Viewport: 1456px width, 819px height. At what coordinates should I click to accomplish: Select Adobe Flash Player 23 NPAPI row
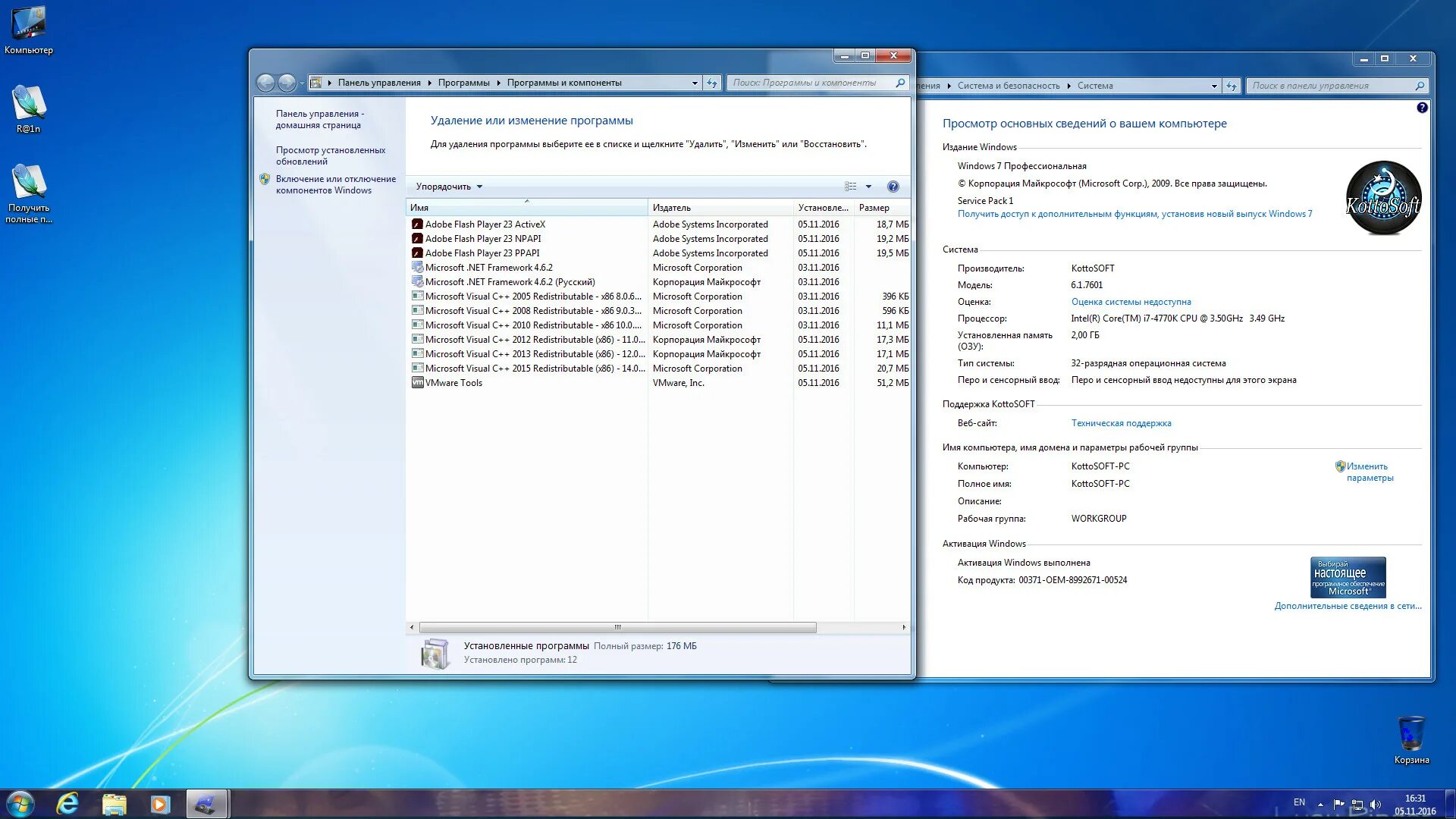pyautogui.click(x=658, y=239)
